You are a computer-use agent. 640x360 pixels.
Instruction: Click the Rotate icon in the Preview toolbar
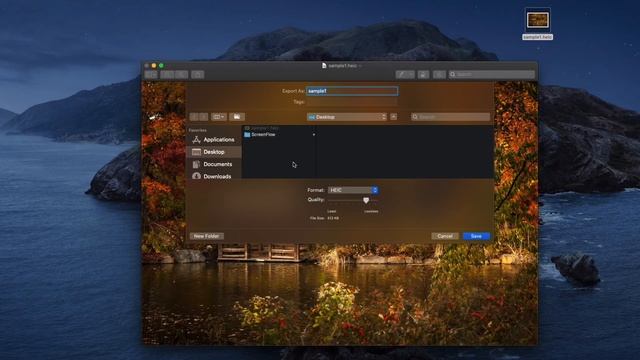(x=423, y=74)
